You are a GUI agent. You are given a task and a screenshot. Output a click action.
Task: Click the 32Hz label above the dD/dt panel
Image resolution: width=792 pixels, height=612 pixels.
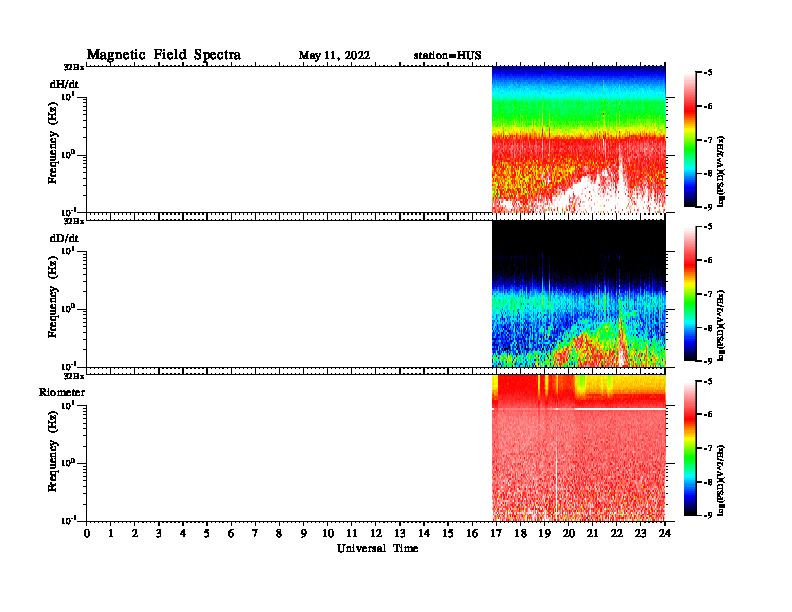click(74, 221)
